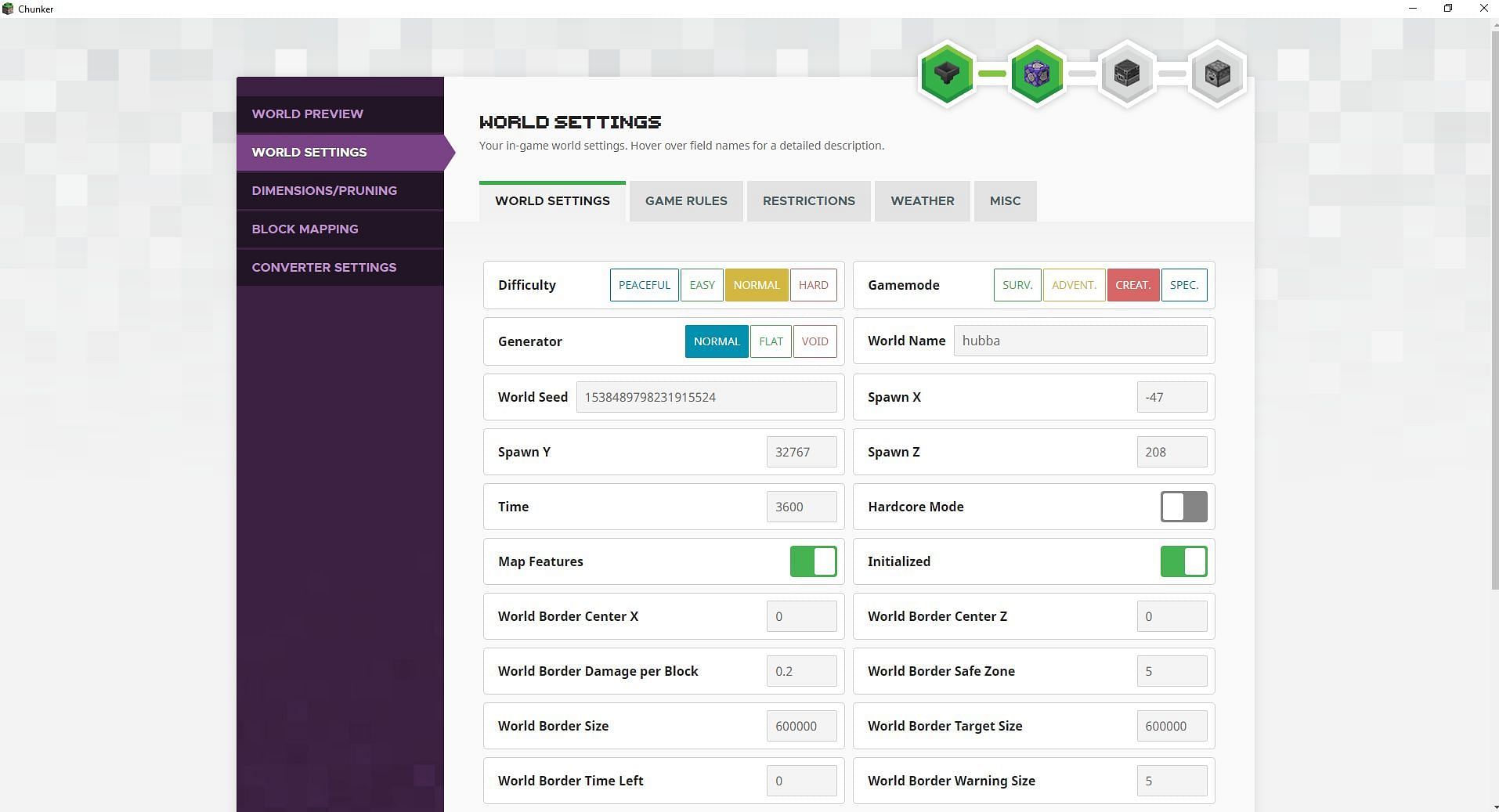Select Surv. gamemode button
This screenshot has width=1499, height=812.
(1017, 285)
